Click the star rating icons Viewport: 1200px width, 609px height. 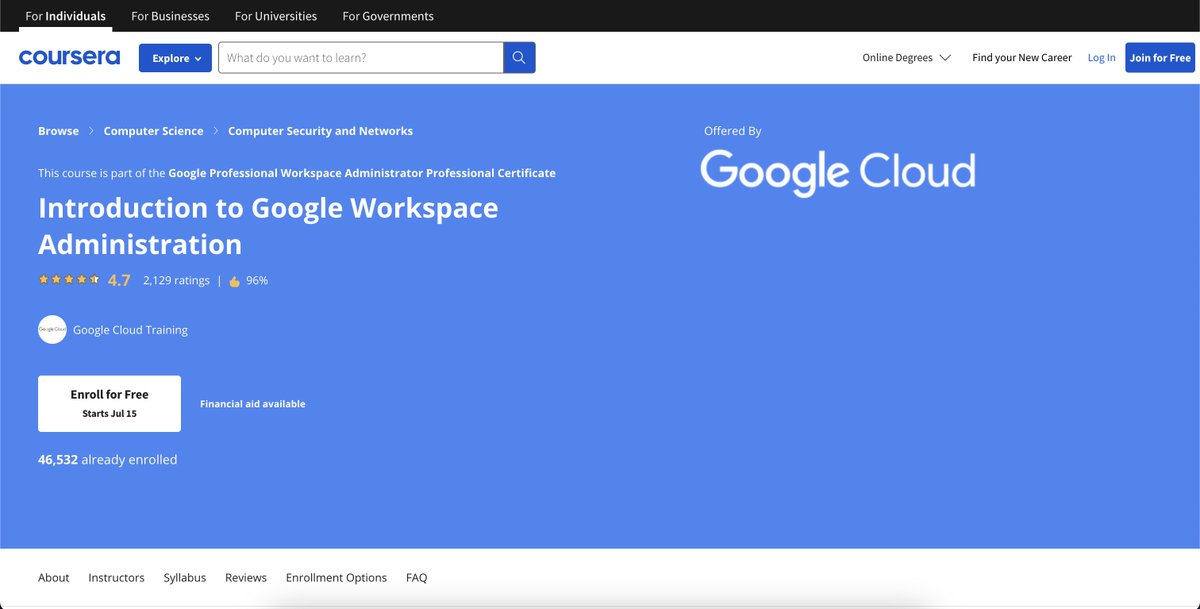(x=69, y=280)
